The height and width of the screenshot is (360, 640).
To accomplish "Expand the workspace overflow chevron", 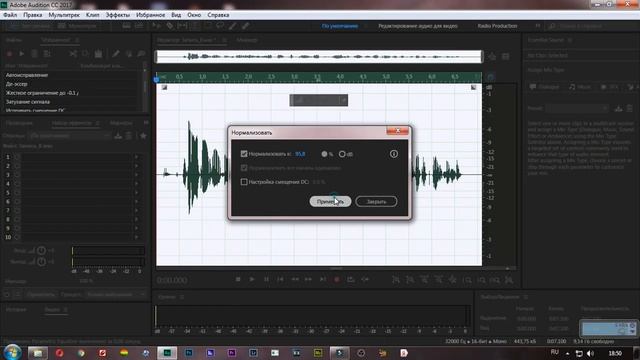I will pyautogui.click(x=538, y=26).
